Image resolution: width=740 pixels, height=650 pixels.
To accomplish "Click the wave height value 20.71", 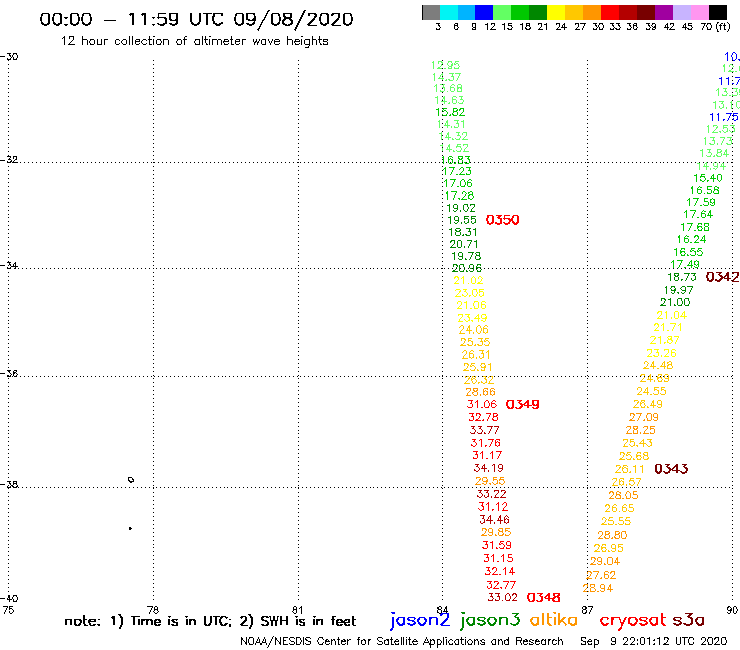I will point(464,244).
